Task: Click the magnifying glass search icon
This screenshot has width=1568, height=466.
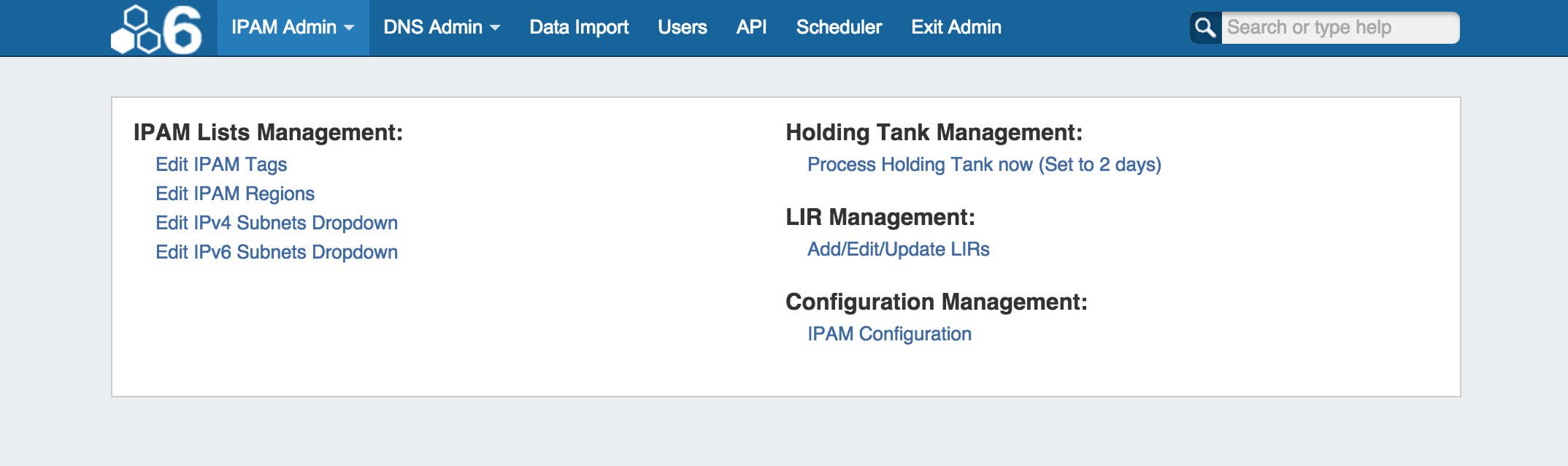Action: click(1205, 28)
